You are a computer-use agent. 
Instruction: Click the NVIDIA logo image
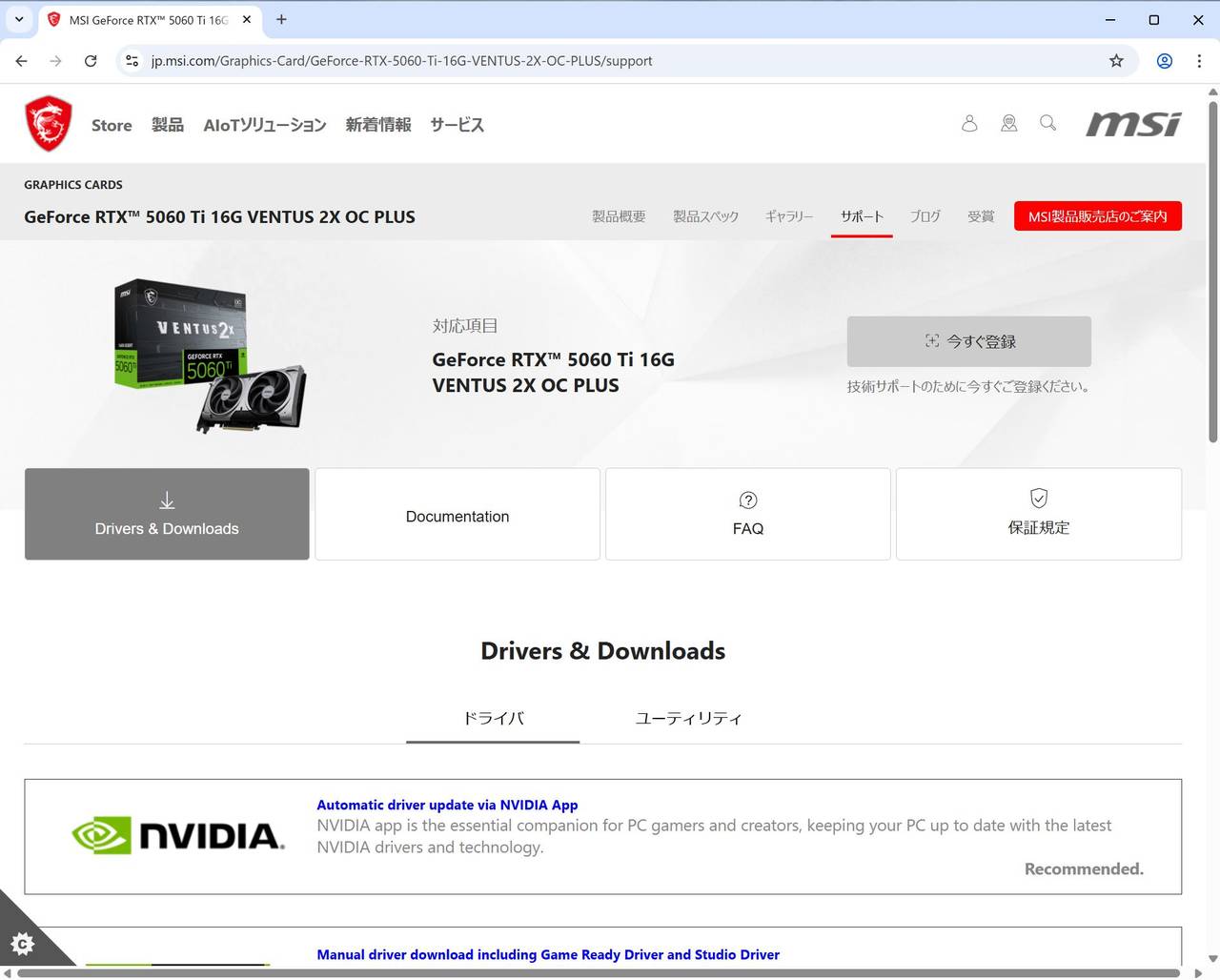click(178, 835)
